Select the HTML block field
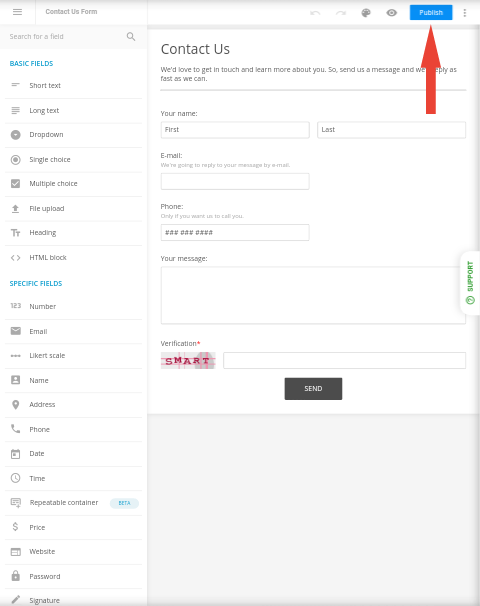480x606 pixels. pyautogui.click(x=73, y=257)
